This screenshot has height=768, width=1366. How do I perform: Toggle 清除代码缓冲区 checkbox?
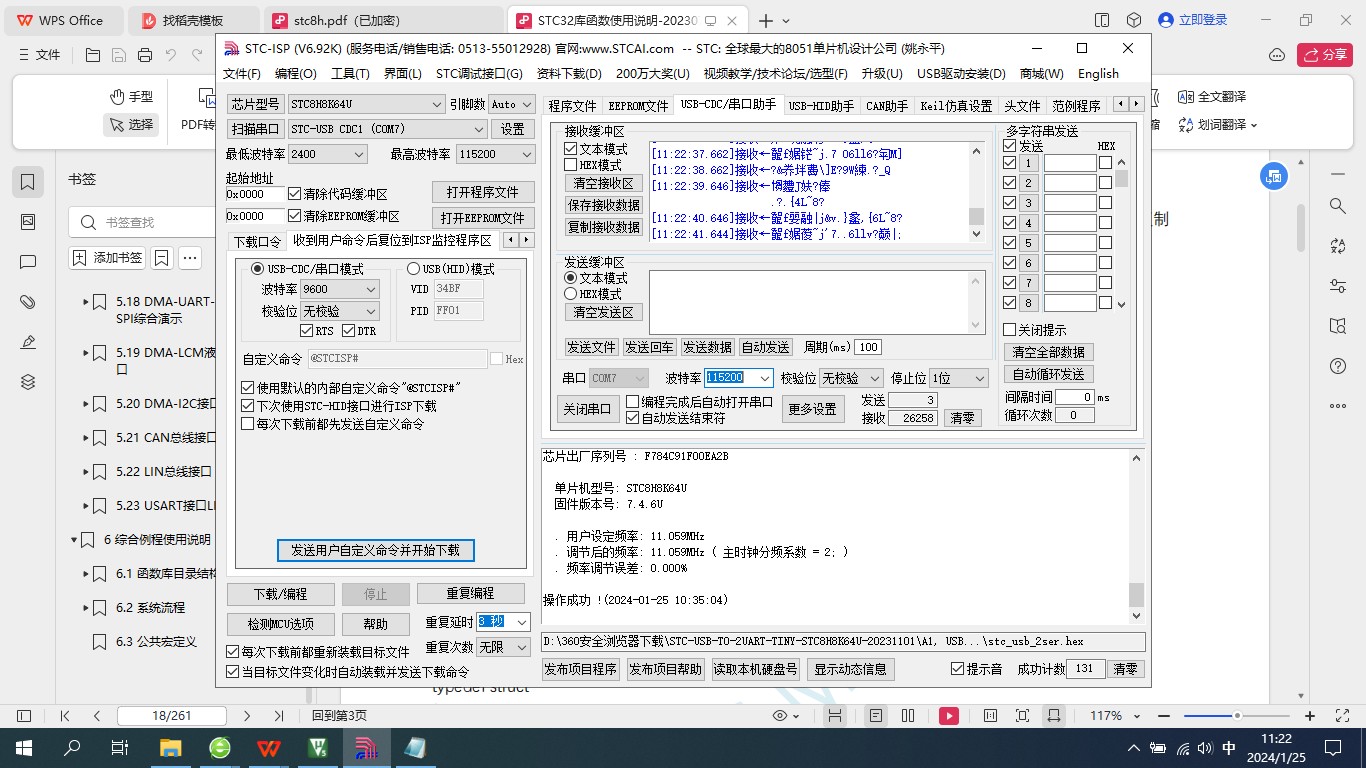coord(294,194)
